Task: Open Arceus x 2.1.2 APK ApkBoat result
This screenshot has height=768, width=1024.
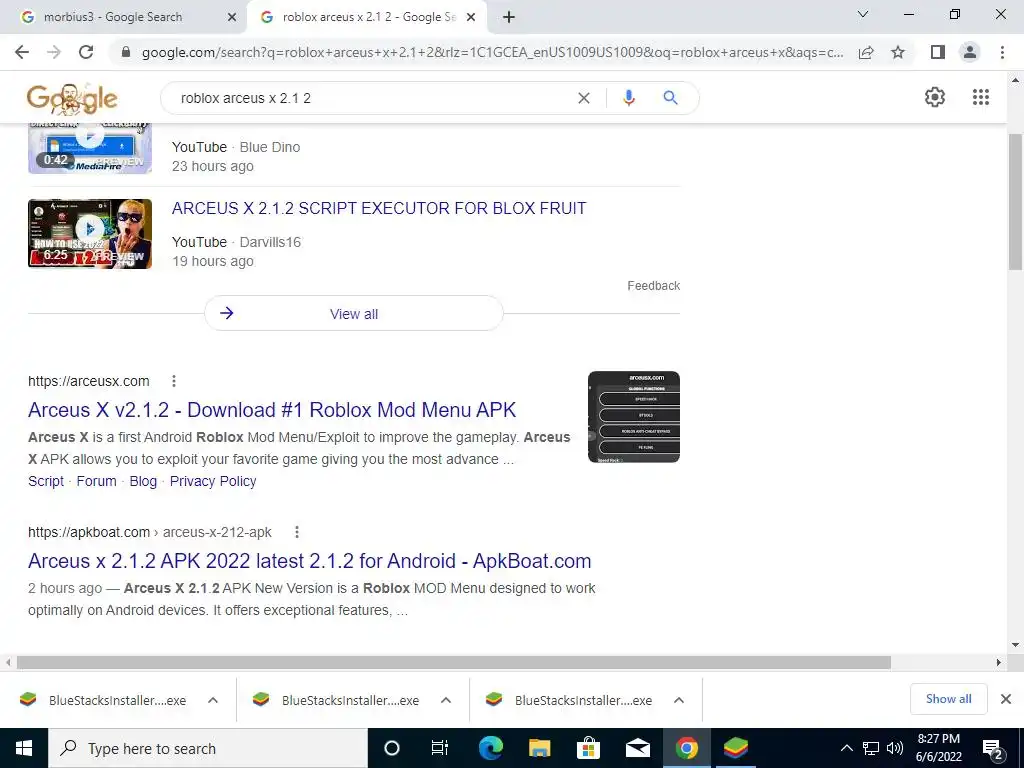Action: click(x=310, y=561)
